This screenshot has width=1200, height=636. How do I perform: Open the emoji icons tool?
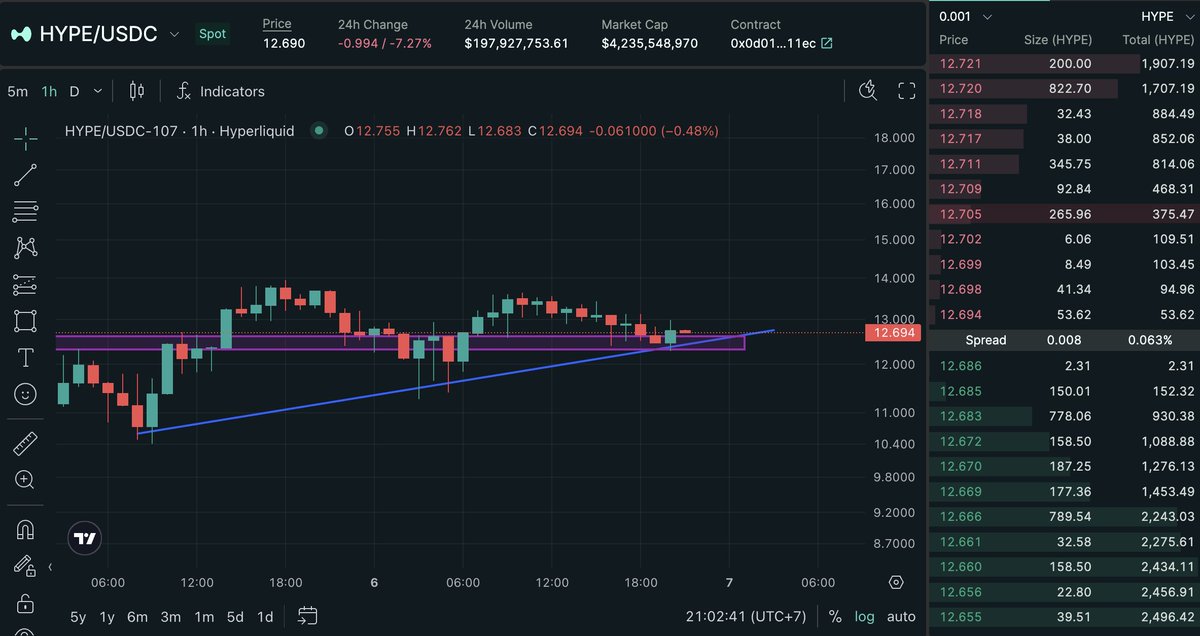tap(26, 394)
